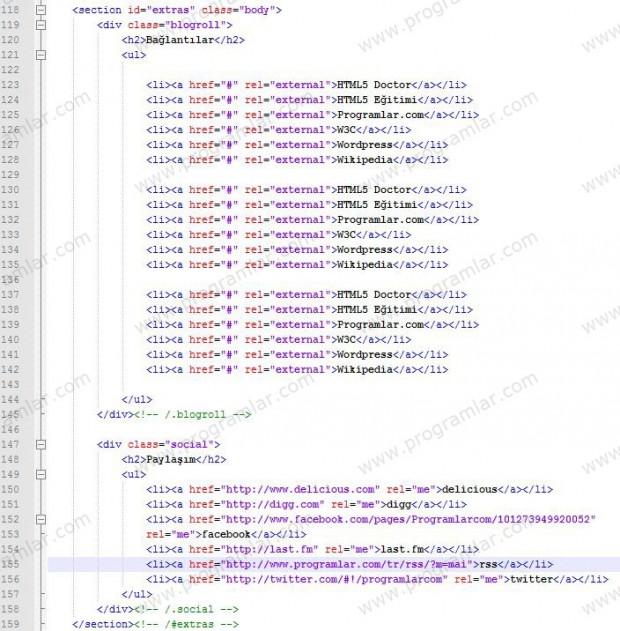The width and height of the screenshot is (620, 631).
Task: Click the facebook link text on line 153
Action: [226, 534]
